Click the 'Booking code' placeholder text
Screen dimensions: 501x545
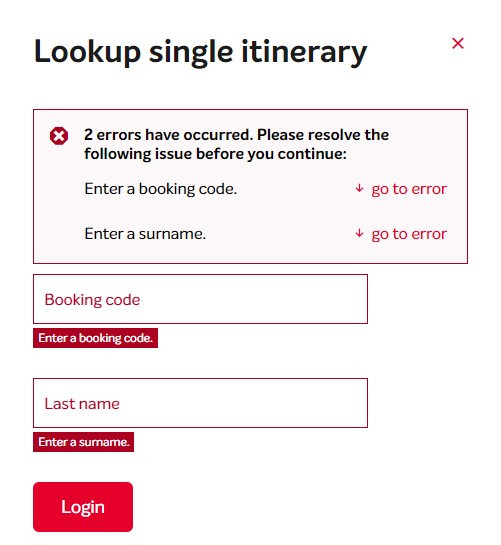click(92, 300)
